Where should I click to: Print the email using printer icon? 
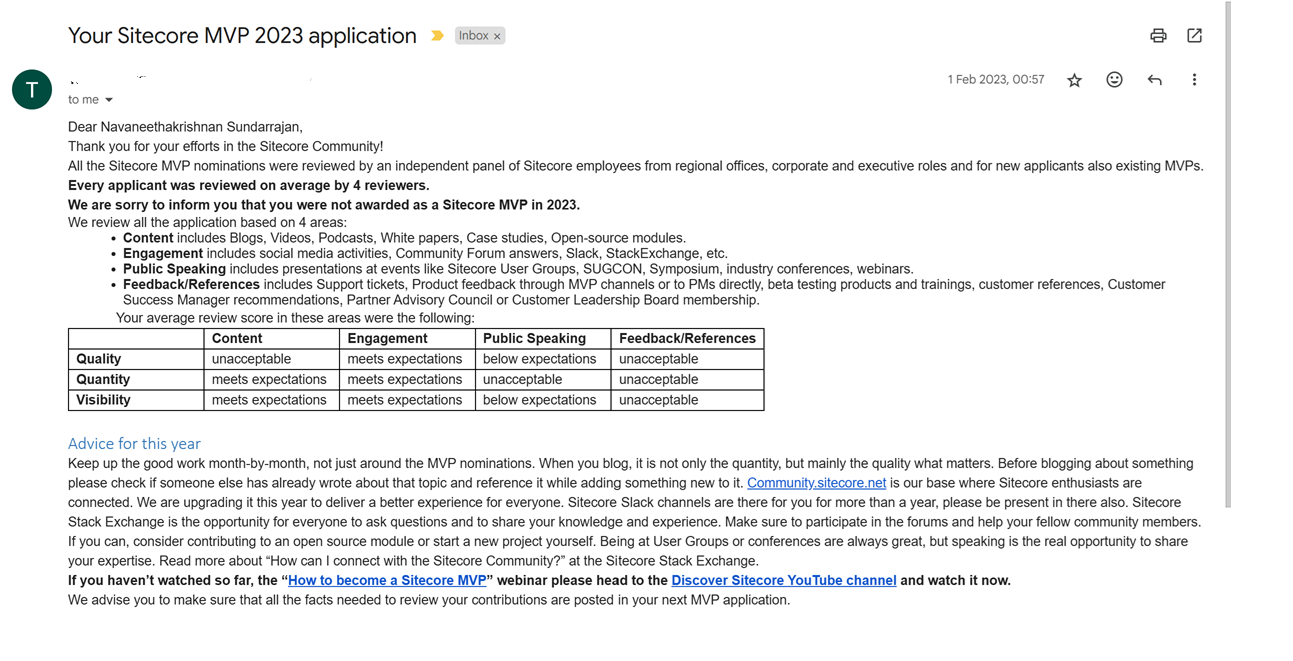pyautogui.click(x=1158, y=36)
